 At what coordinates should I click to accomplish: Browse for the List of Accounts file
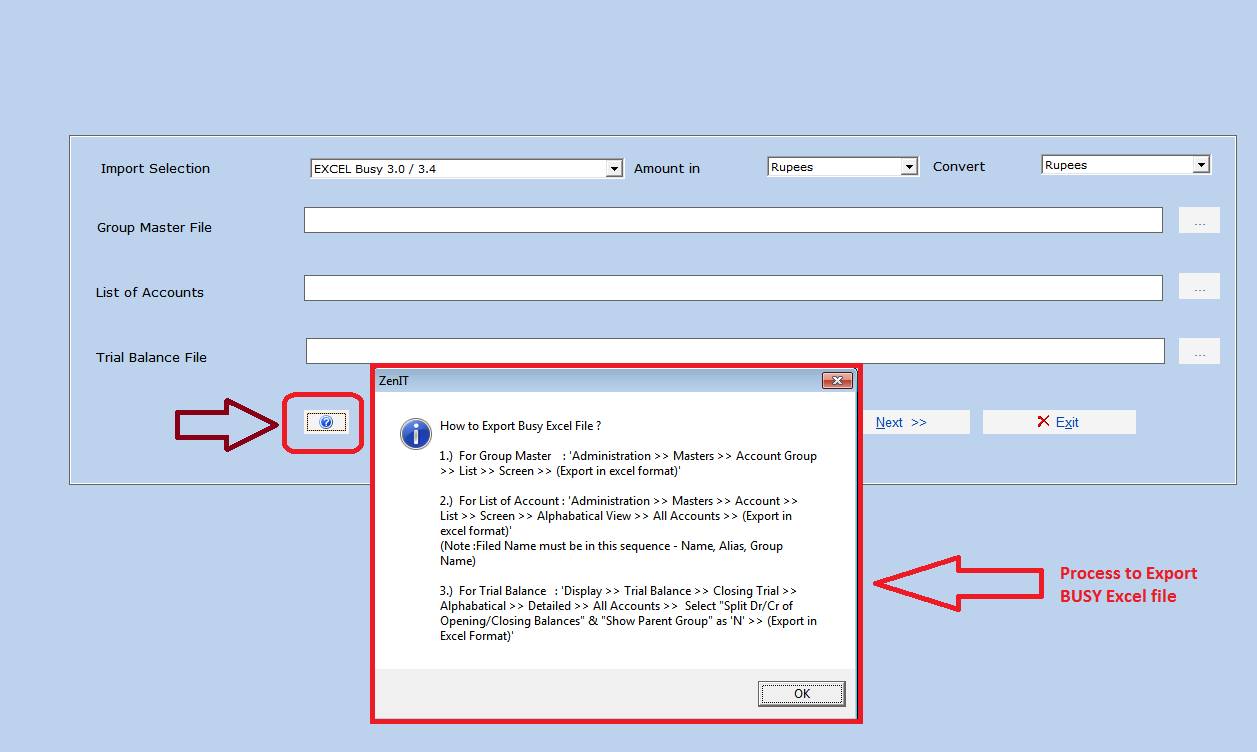(1199, 287)
